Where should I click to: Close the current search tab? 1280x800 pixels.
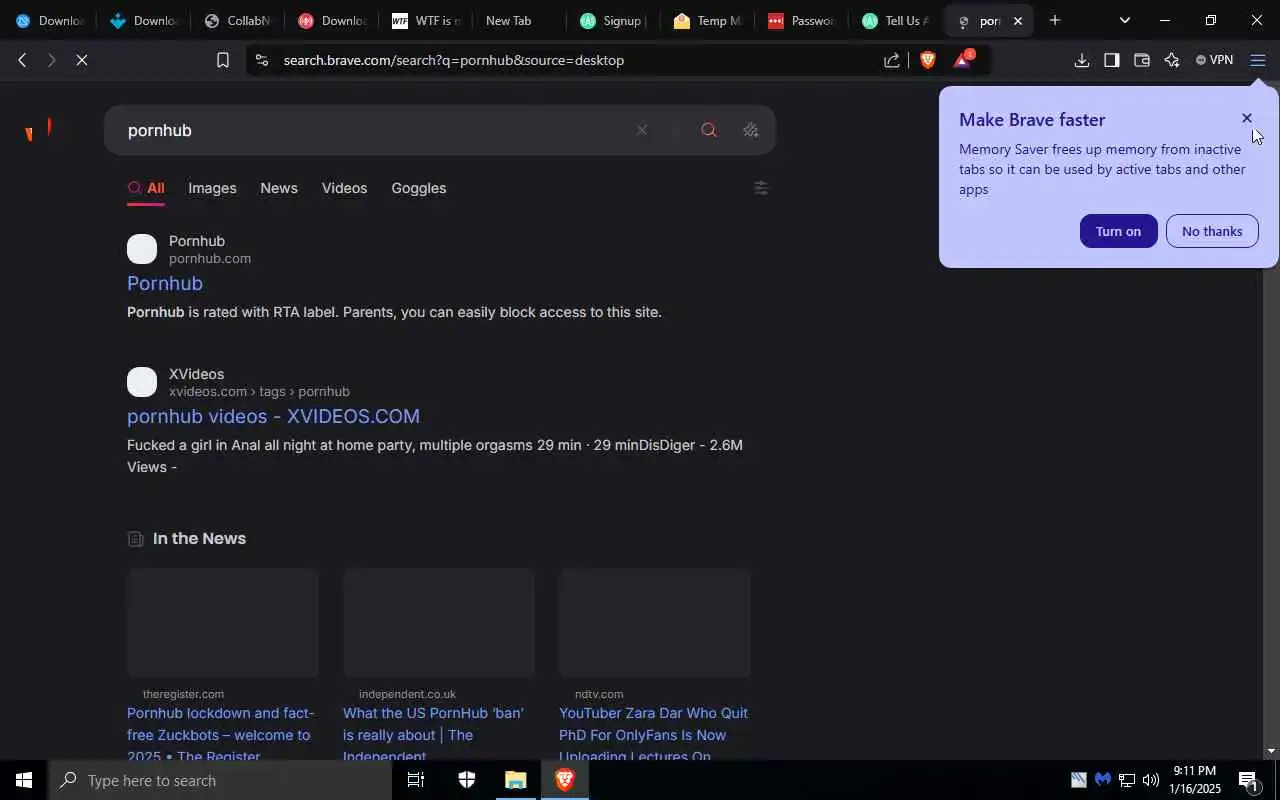coord(1017,20)
